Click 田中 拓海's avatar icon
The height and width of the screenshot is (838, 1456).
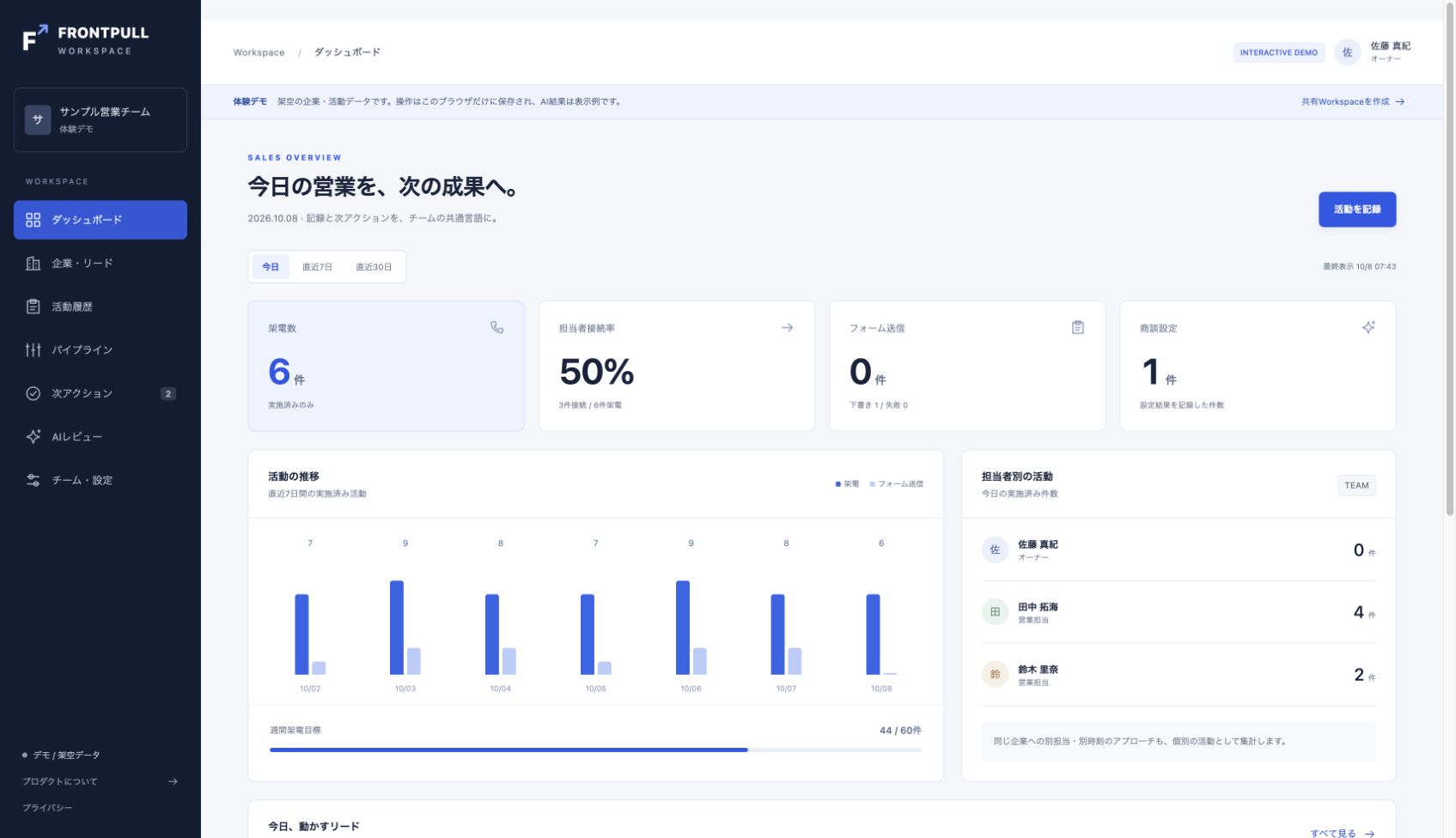pyautogui.click(x=995, y=612)
